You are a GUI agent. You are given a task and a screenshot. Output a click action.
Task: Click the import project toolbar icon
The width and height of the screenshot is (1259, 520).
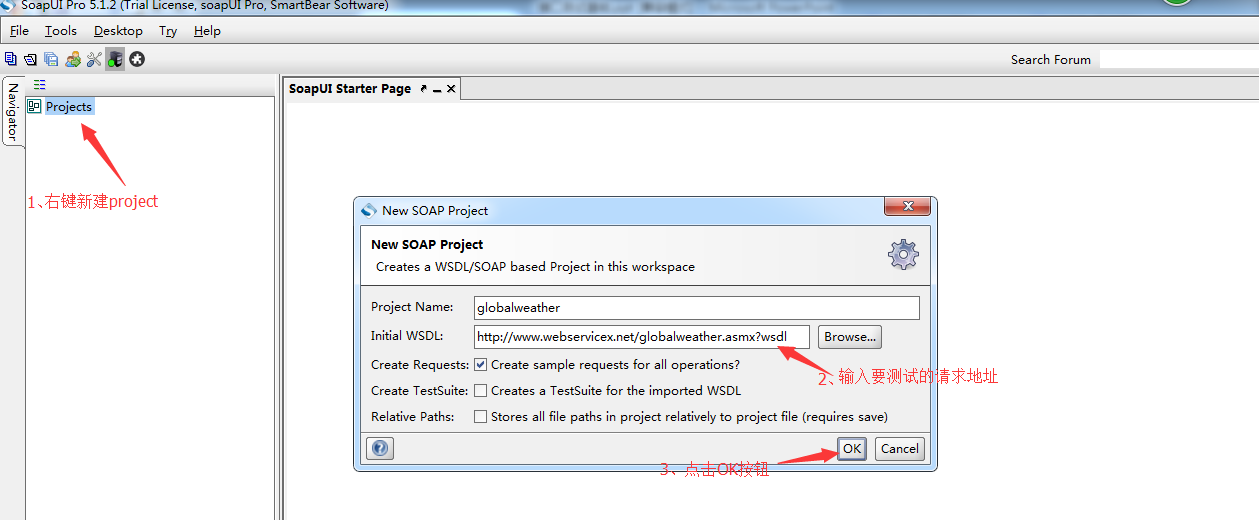pyautogui.click(x=30, y=59)
